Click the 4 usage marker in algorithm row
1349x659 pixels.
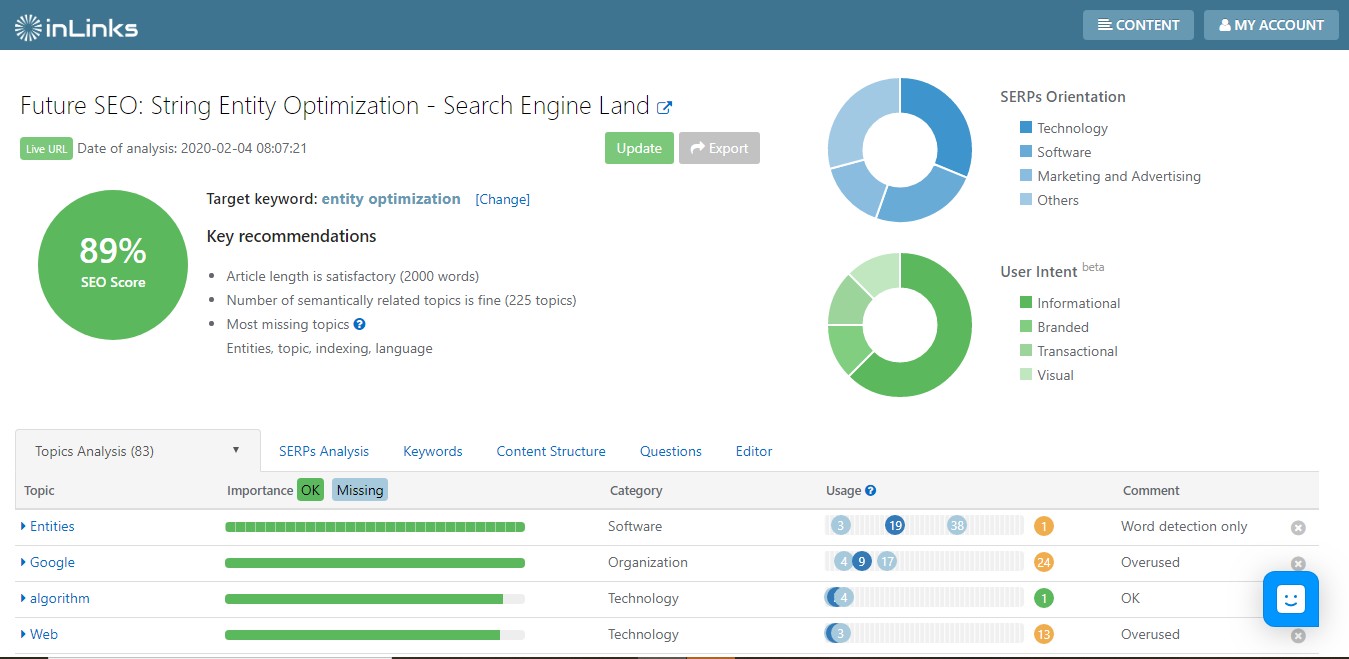(842, 597)
